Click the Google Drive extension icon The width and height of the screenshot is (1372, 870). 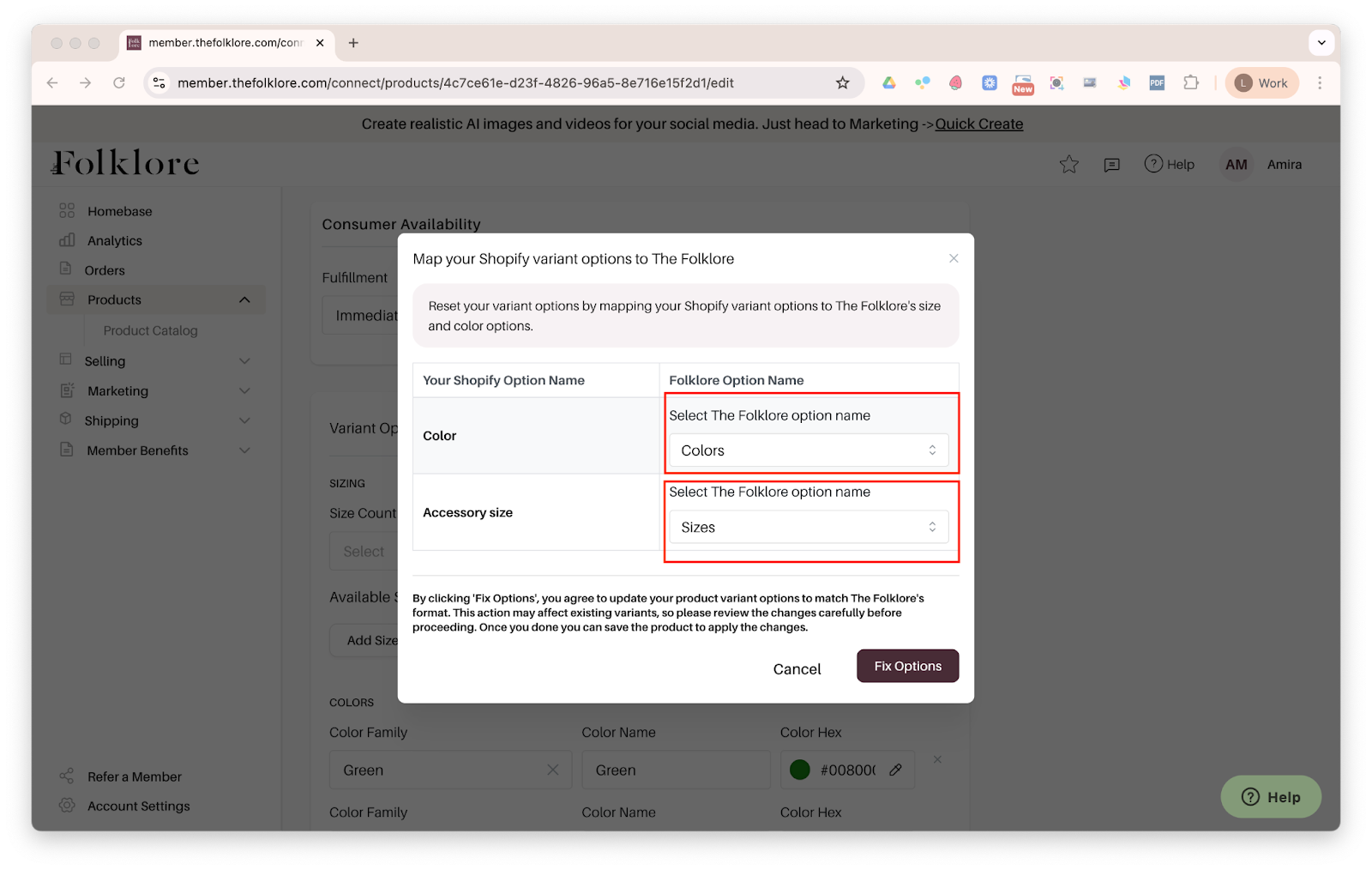click(889, 83)
